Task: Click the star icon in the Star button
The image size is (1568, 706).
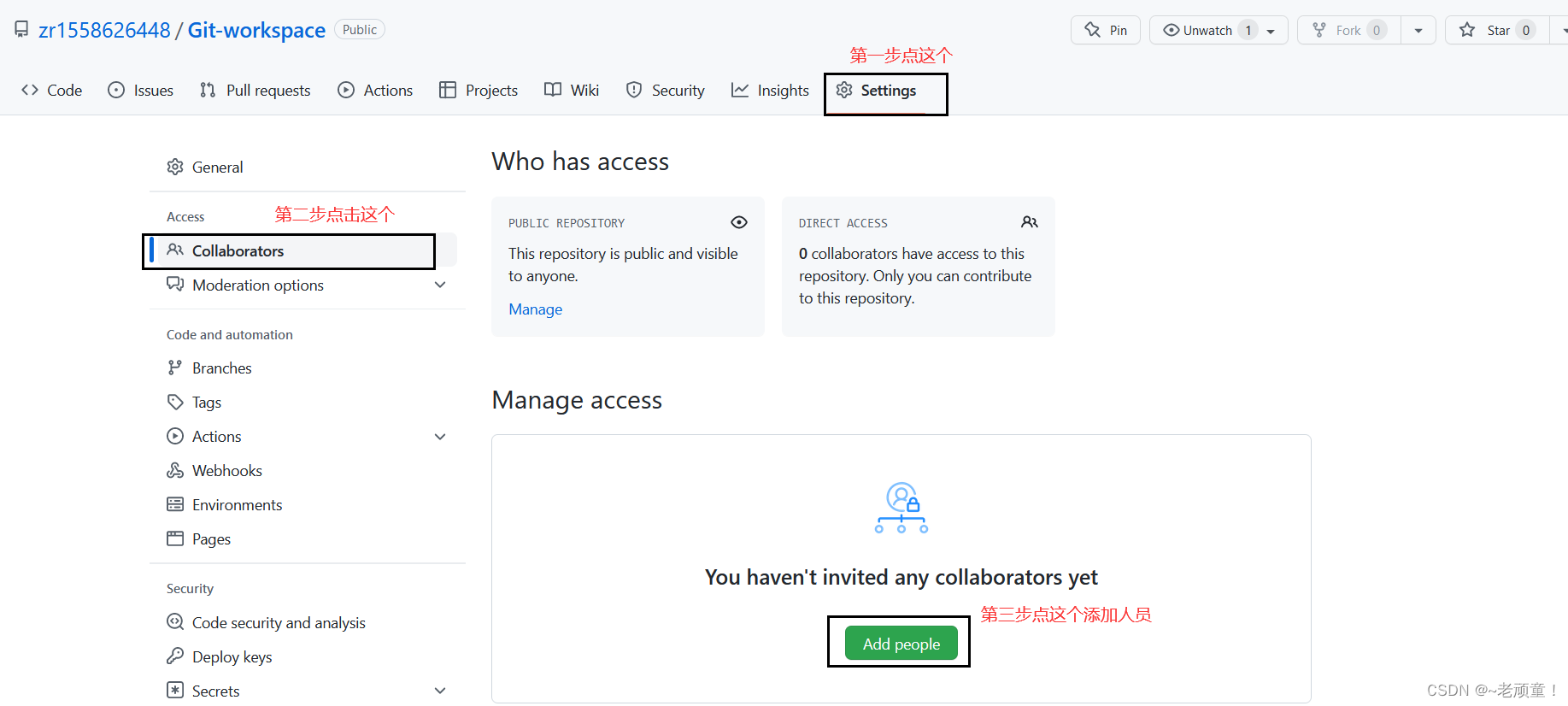Action: (x=1467, y=30)
